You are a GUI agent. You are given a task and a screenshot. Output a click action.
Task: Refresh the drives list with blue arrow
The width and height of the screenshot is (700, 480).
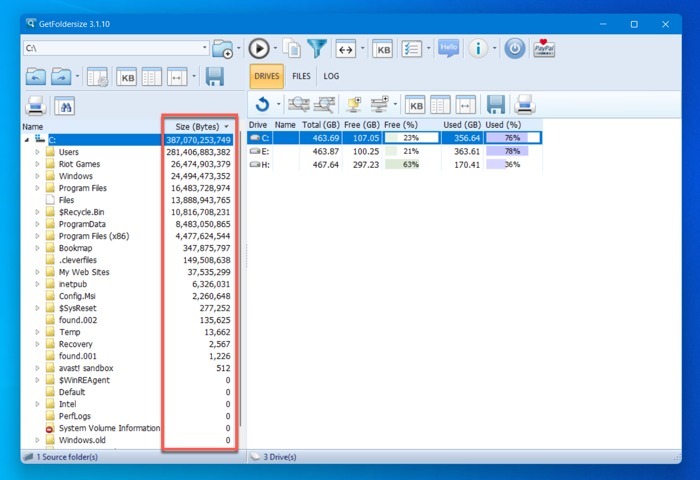(262, 104)
